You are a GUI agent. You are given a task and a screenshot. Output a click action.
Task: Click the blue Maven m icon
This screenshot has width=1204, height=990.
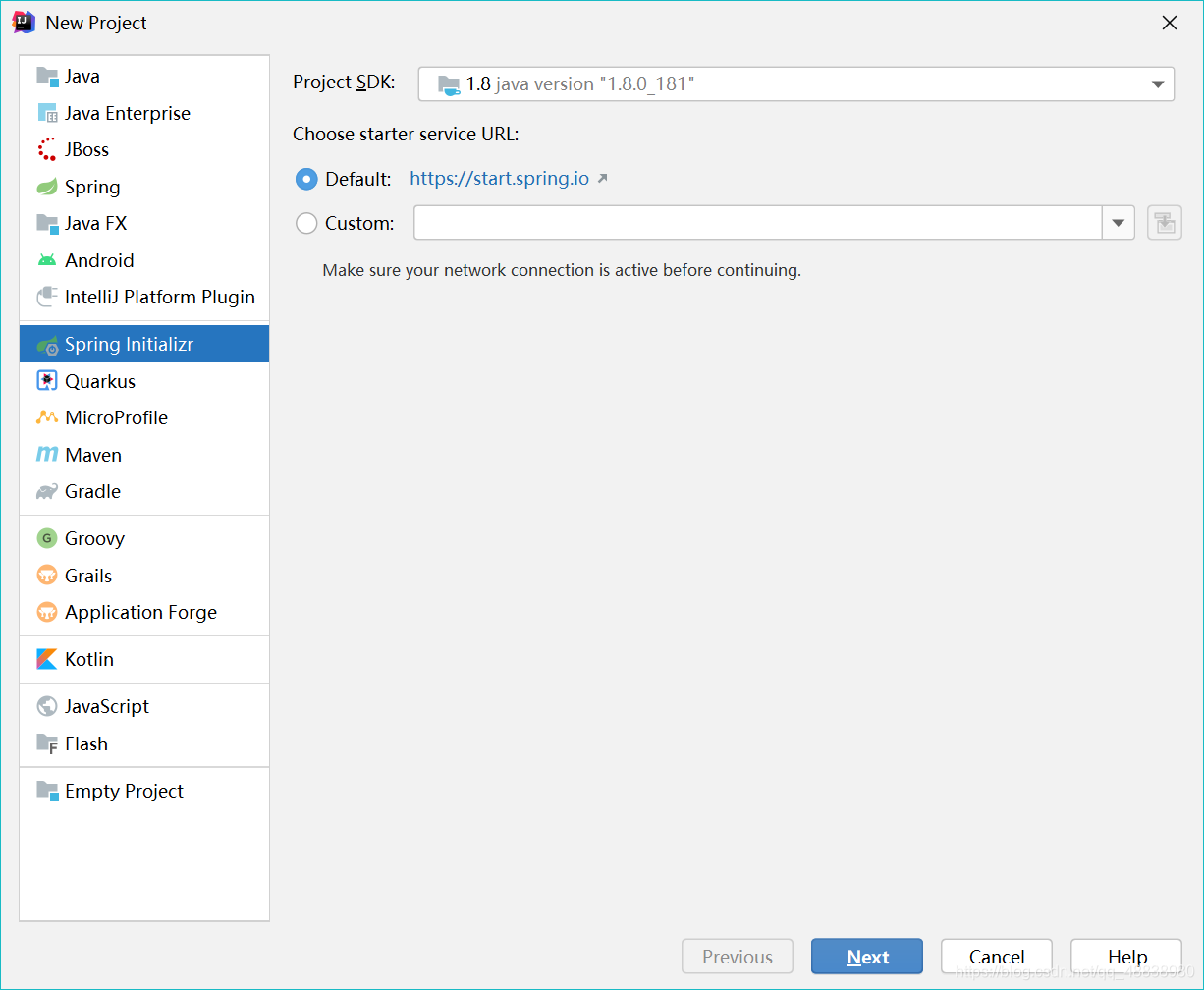point(47,455)
